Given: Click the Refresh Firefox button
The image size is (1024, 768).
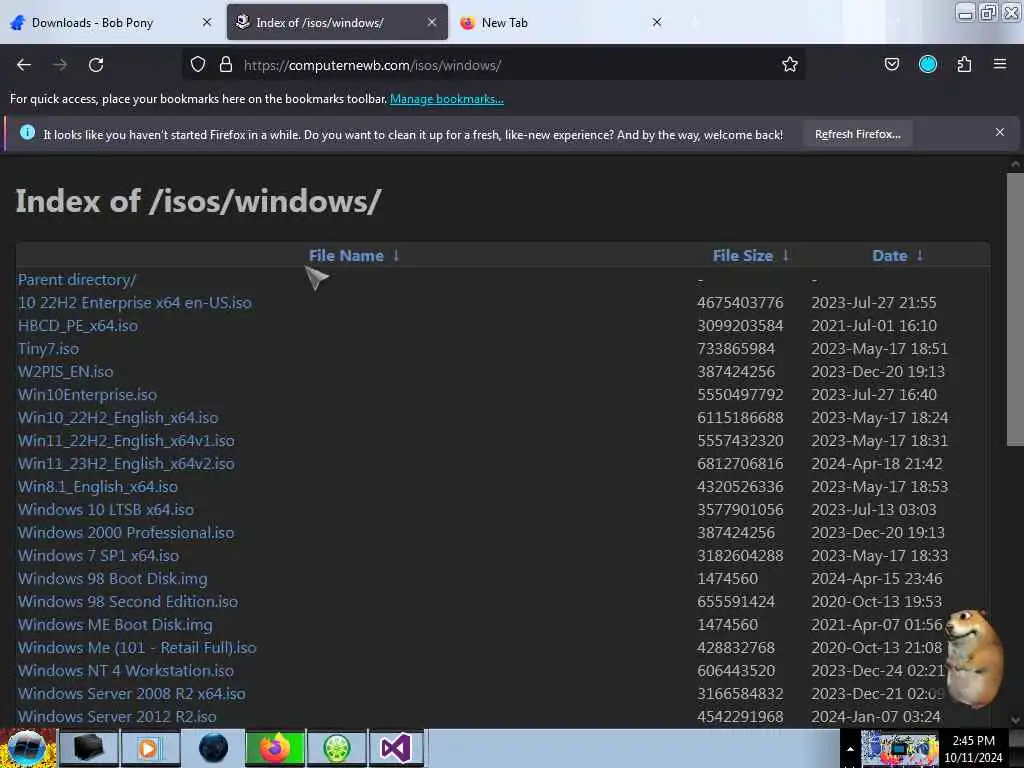Looking at the screenshot, I should [857, 134].
